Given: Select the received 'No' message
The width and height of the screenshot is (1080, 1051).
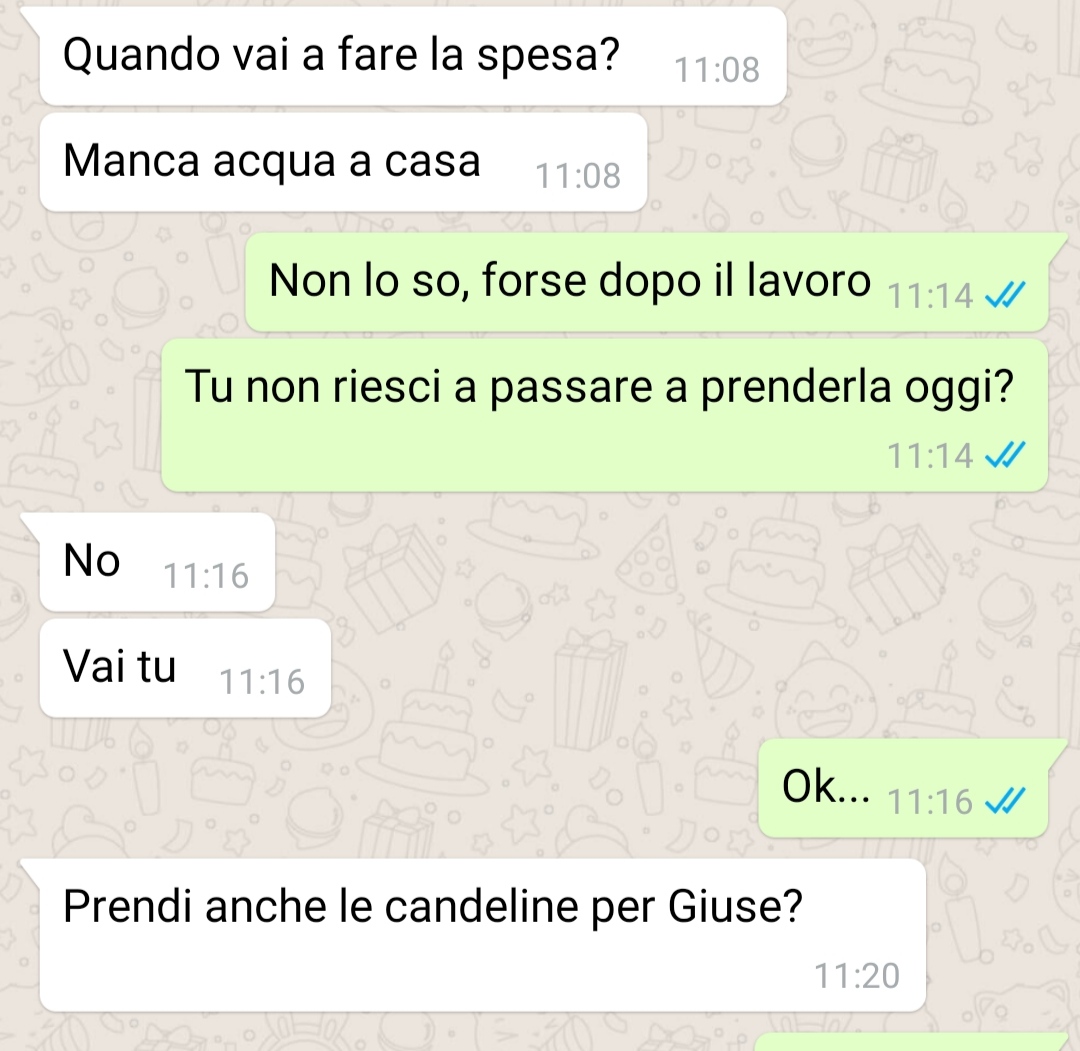Looking at the screenshot, I should 157,562.
